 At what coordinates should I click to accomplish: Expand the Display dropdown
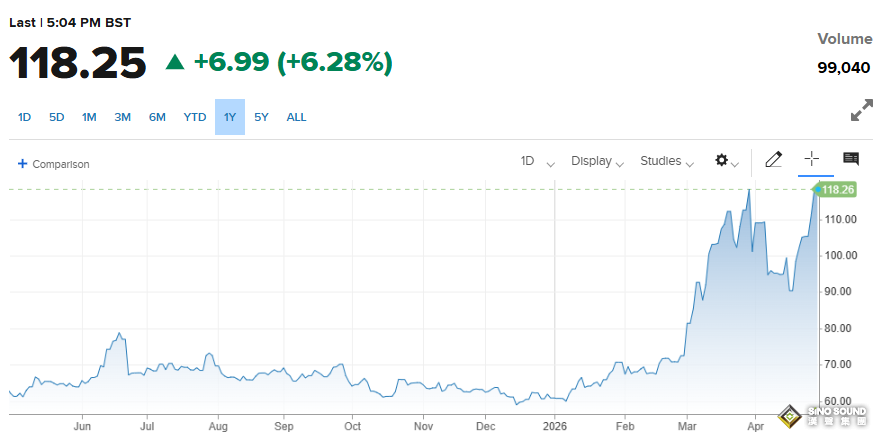[x=597, y=161]
